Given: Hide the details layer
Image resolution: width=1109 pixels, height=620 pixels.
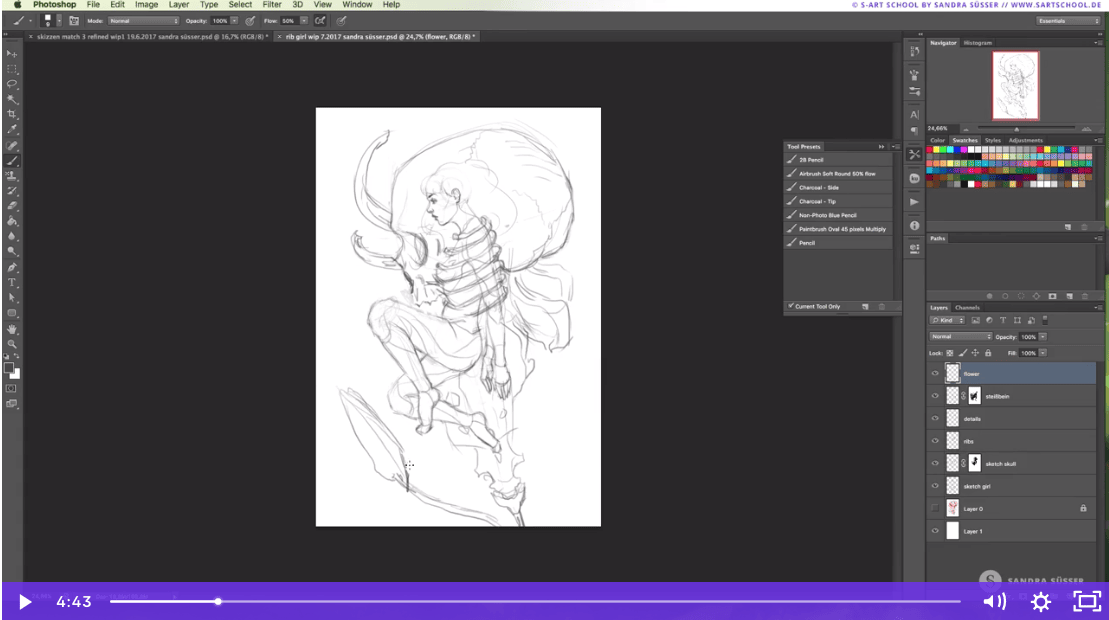Looking at the screenshot, I should 935,419.
